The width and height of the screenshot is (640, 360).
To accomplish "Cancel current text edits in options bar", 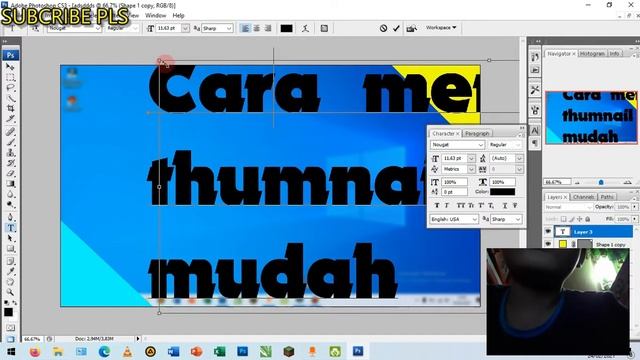I will tap(383, 28).
